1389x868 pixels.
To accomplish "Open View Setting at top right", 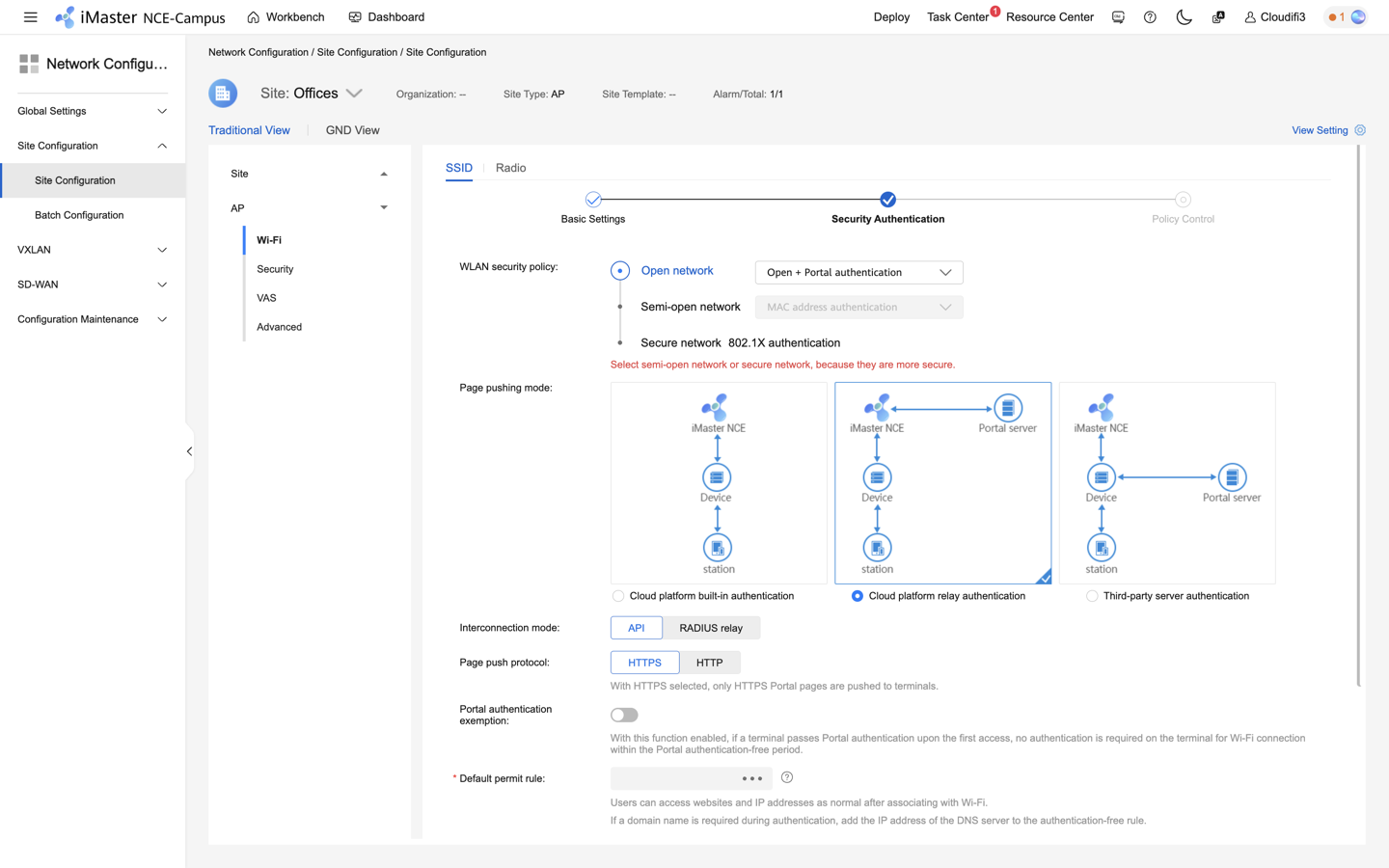I will [1321, 130].
